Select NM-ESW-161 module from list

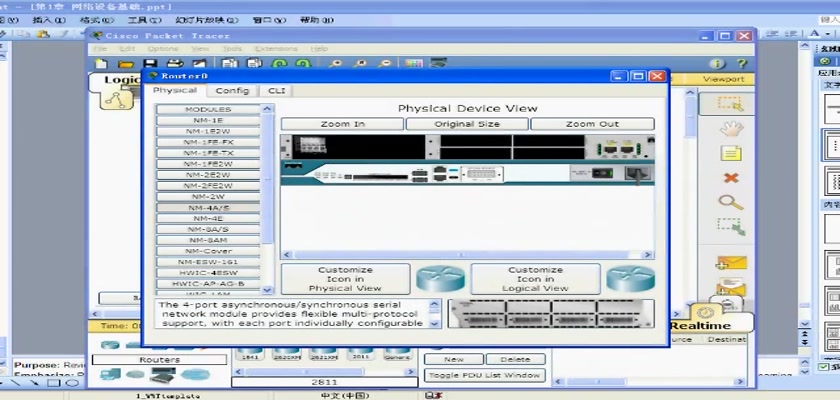click(x=208, y=262)
